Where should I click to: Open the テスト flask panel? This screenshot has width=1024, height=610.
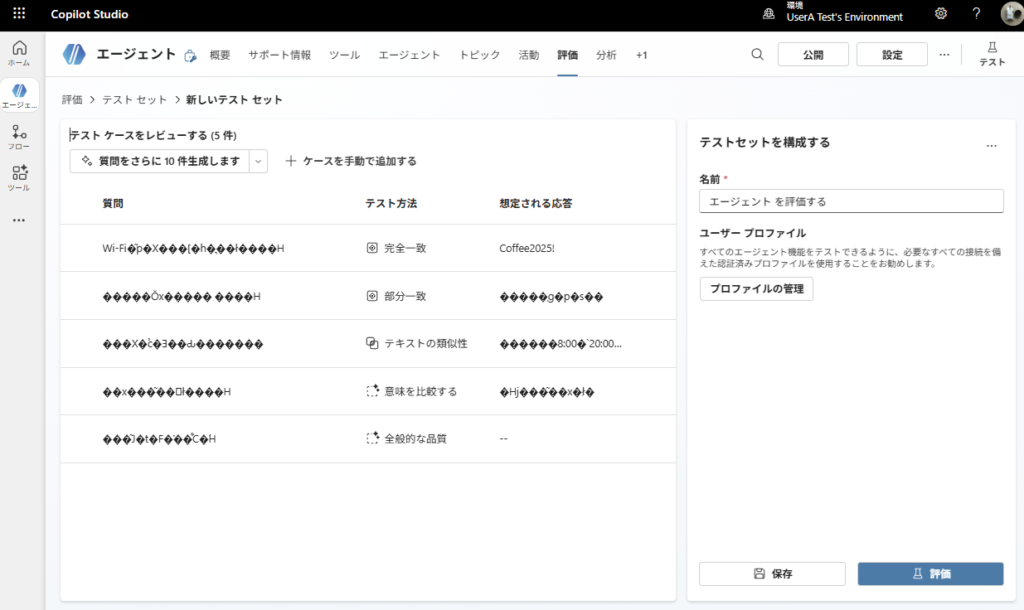[992, 54]
